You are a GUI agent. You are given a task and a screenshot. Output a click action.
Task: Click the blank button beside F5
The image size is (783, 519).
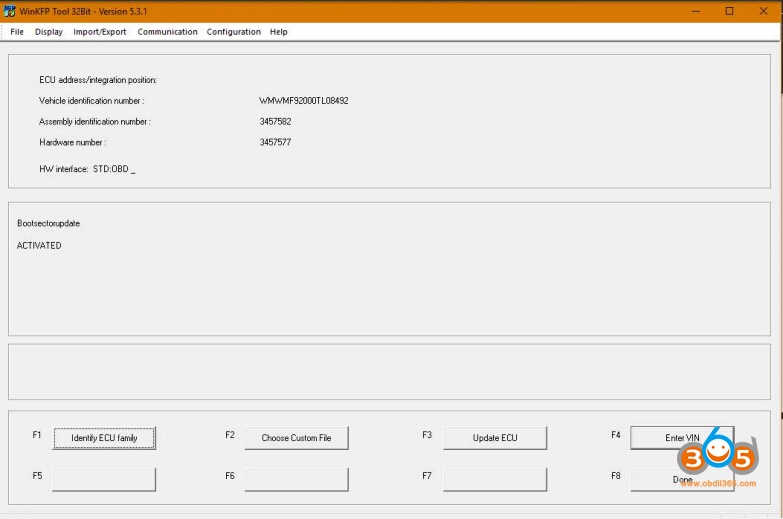click(x=104, y=479)
